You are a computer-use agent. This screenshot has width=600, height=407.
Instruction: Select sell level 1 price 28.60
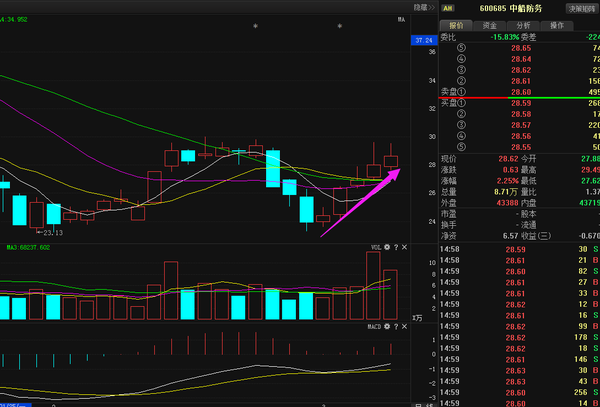click(521, 92)
